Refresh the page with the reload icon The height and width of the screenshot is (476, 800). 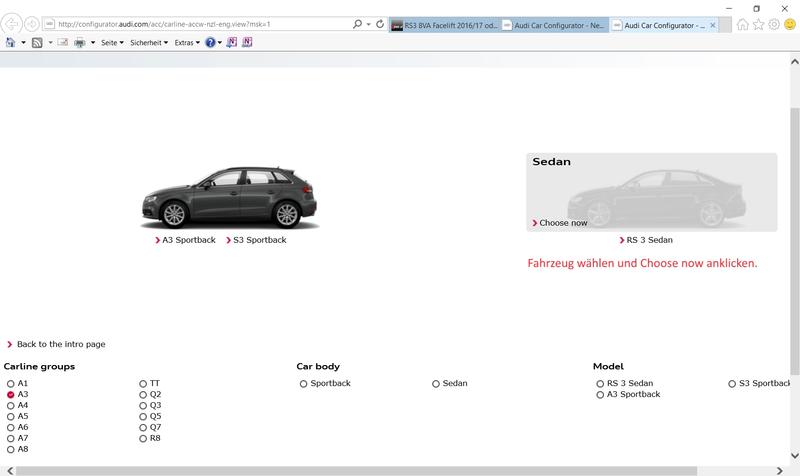coord(380,23)
